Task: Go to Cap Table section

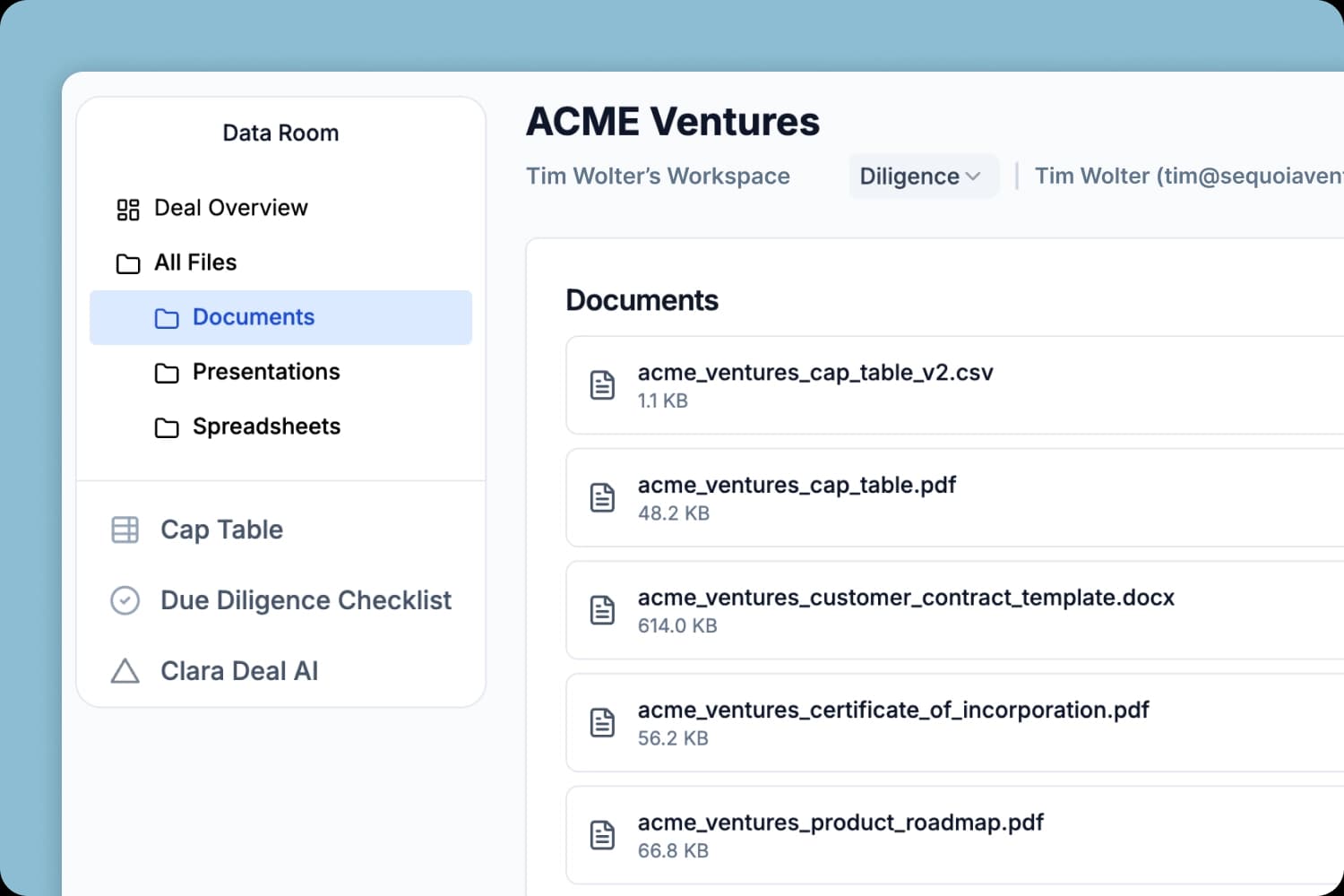Action: [221, 530]
